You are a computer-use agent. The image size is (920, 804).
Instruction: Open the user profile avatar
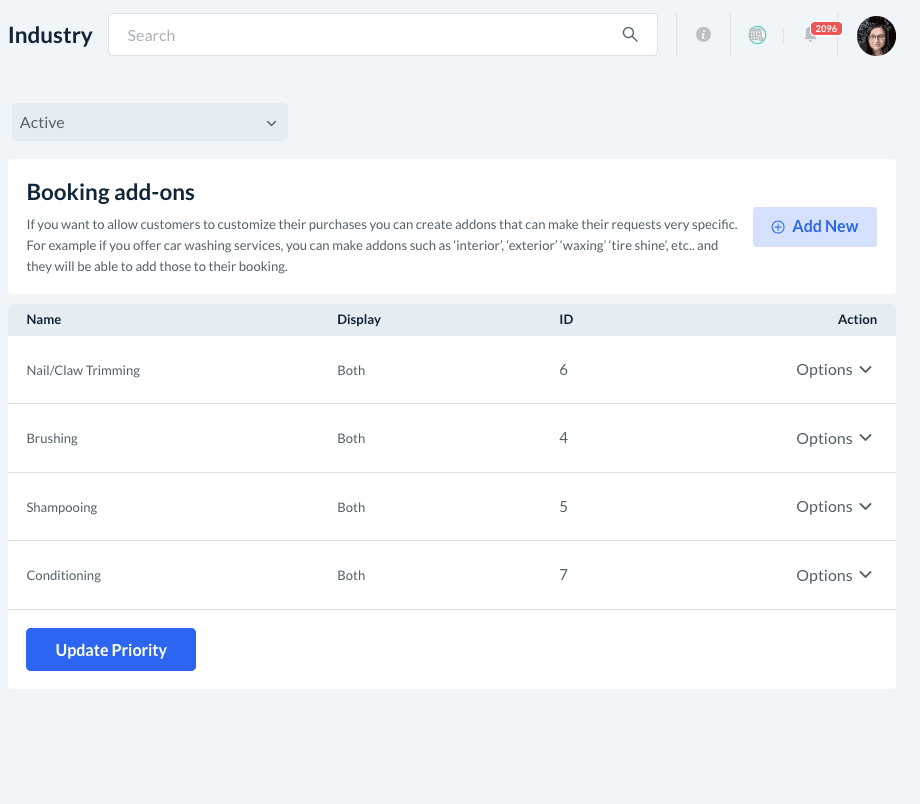click(876, 35)
